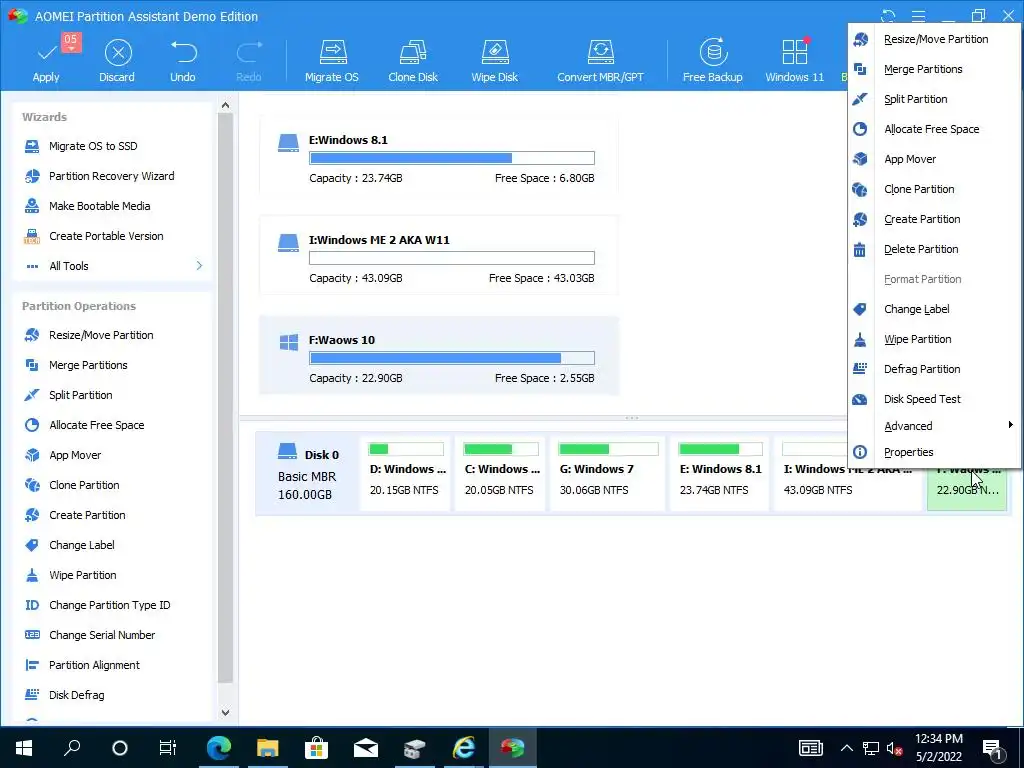Image resolution: width=1024 pixels, height=768 pixels.
Task: Click App Mover in context menu
Action: click(935, 159)
